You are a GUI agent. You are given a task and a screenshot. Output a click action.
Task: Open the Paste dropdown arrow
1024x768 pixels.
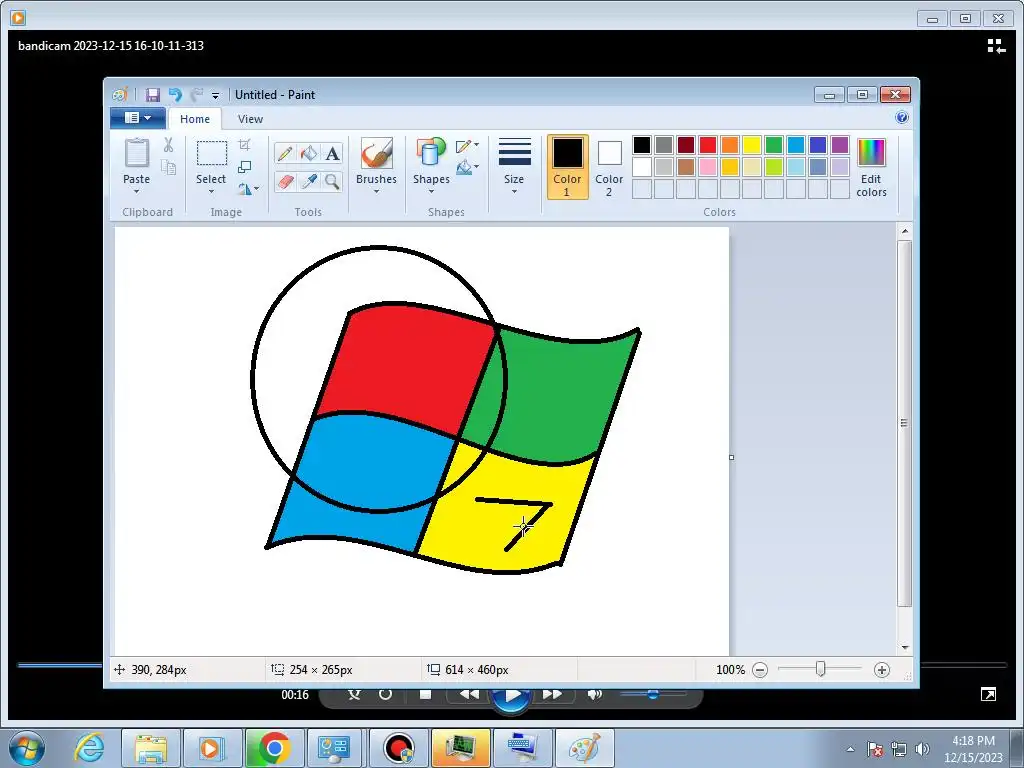click(136, 191)
